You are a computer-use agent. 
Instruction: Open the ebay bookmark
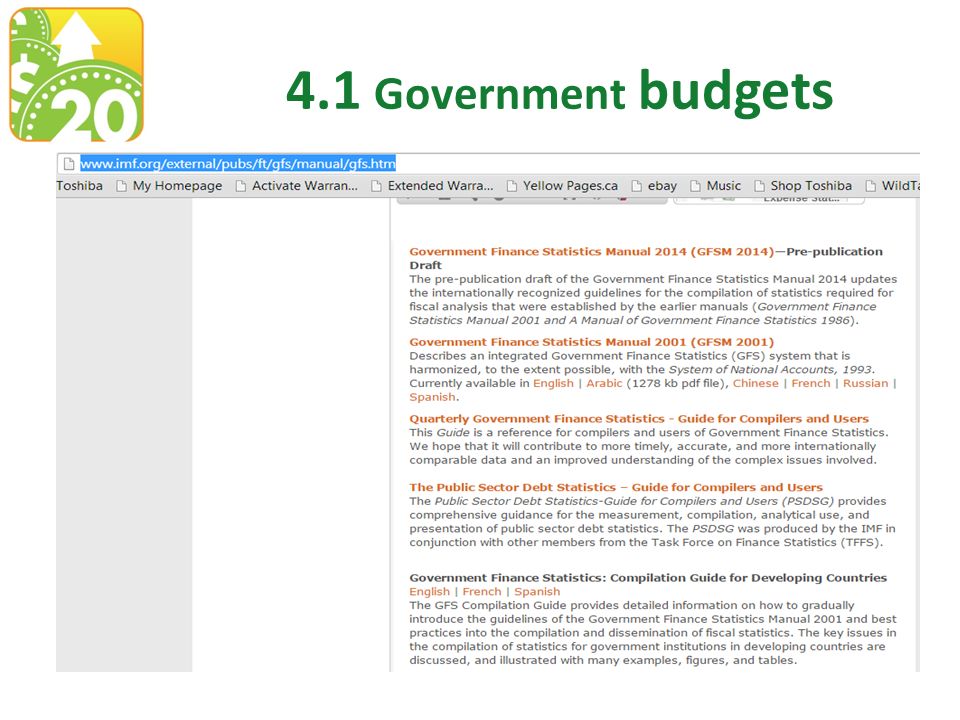[x=662, y=186]
